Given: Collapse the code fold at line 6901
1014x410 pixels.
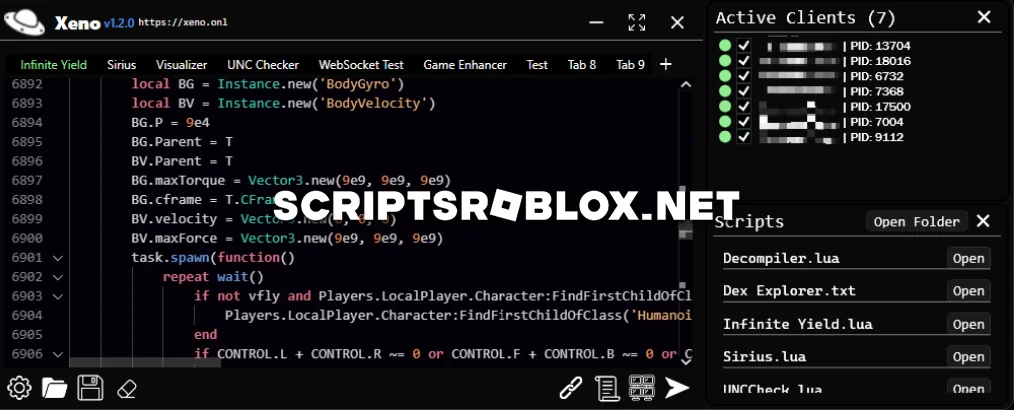Looking at the screenshot, I should click(58, 258).
